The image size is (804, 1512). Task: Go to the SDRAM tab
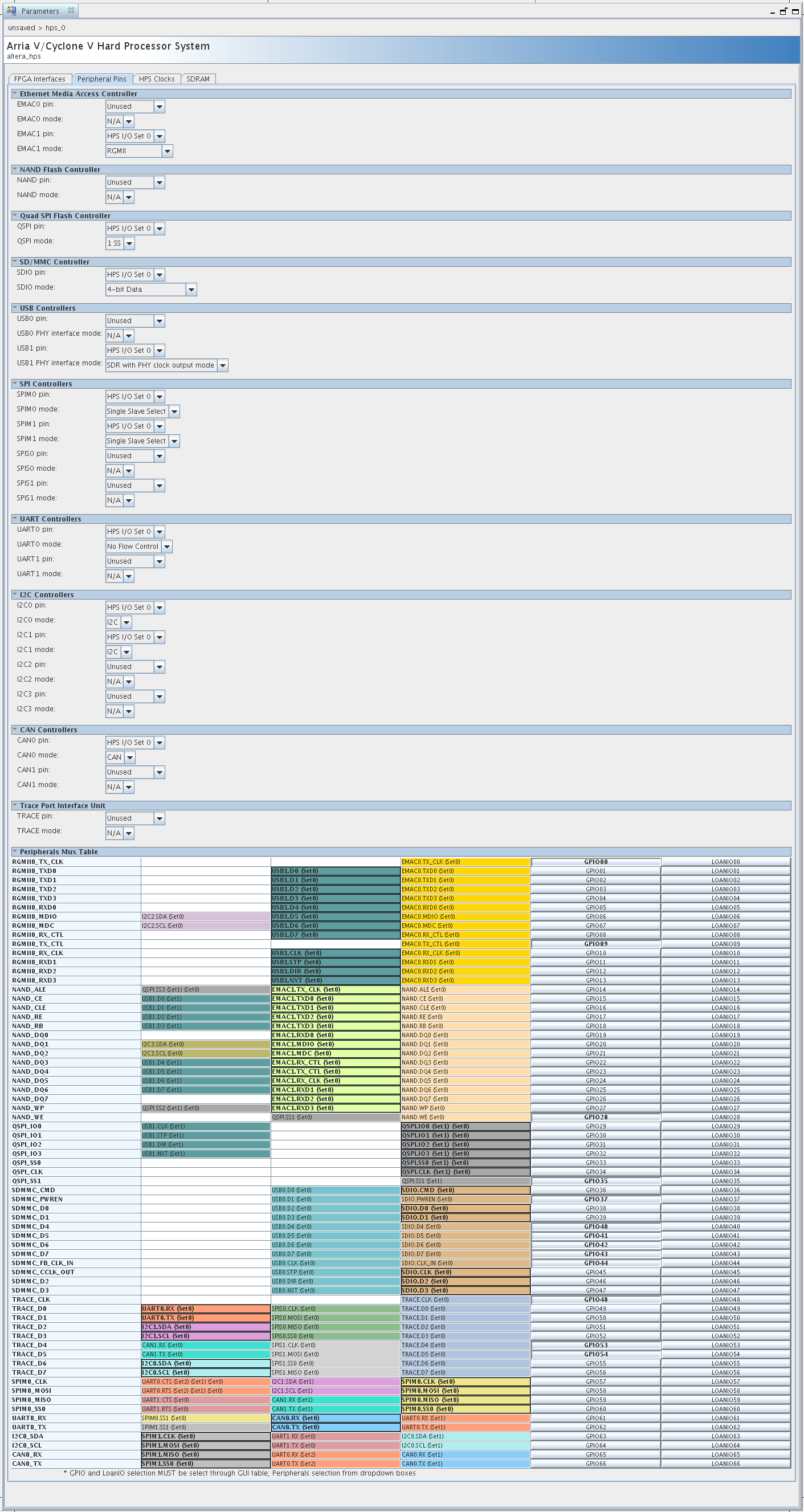(x=198, y=79)
